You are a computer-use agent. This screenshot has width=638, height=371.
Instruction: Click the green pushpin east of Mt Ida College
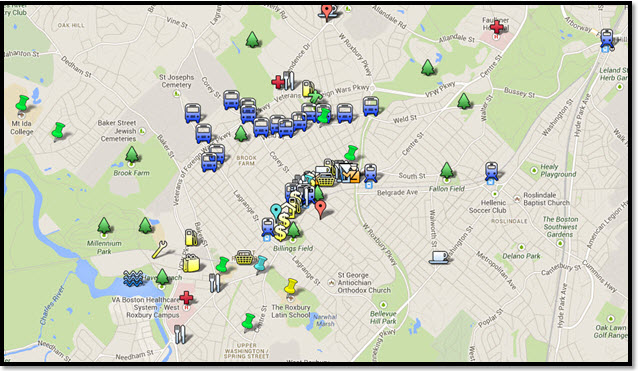coord(58,131)
